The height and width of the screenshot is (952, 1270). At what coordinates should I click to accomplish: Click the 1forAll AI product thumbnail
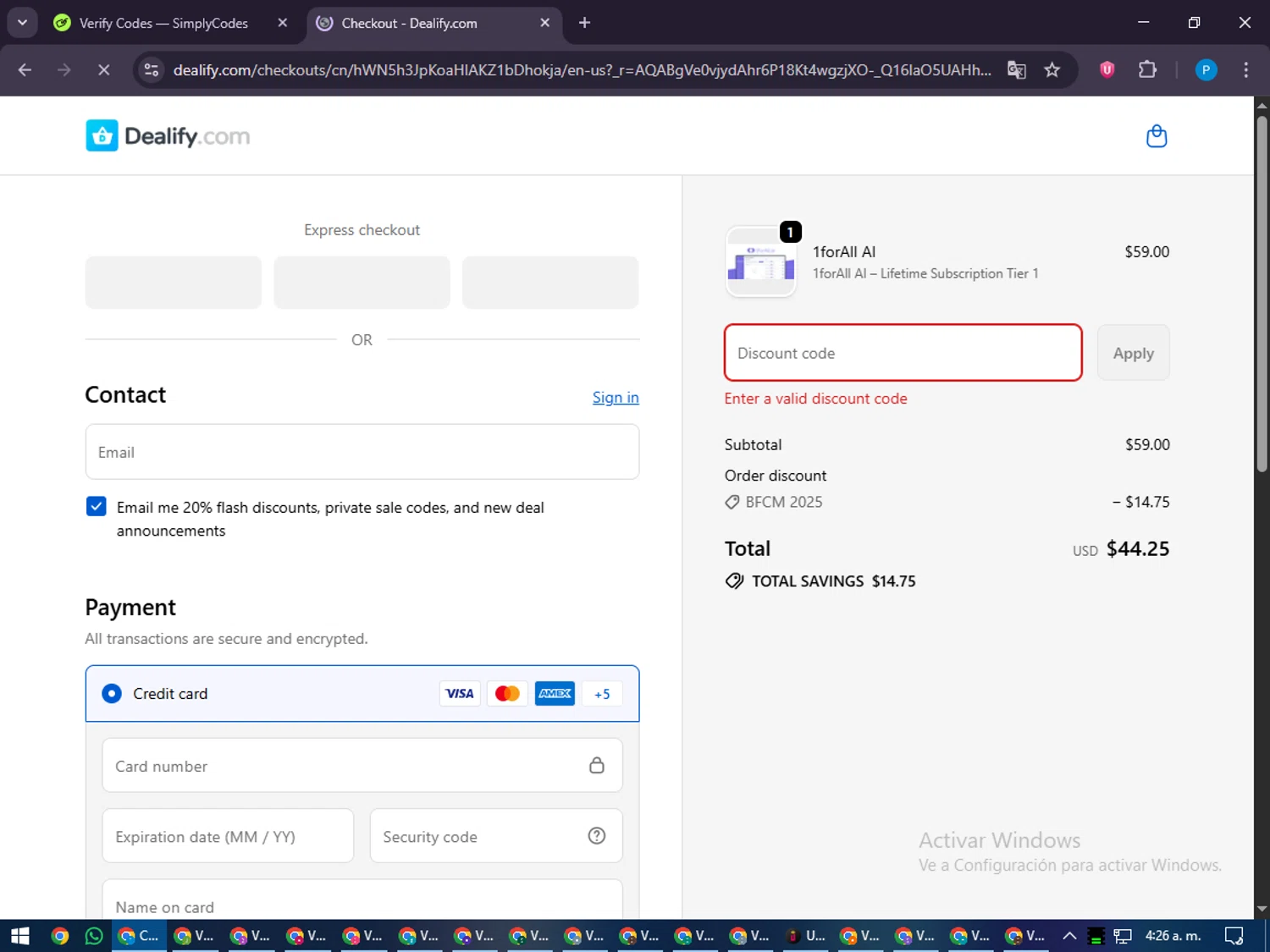pyautogui.click(x=761, y=262)
